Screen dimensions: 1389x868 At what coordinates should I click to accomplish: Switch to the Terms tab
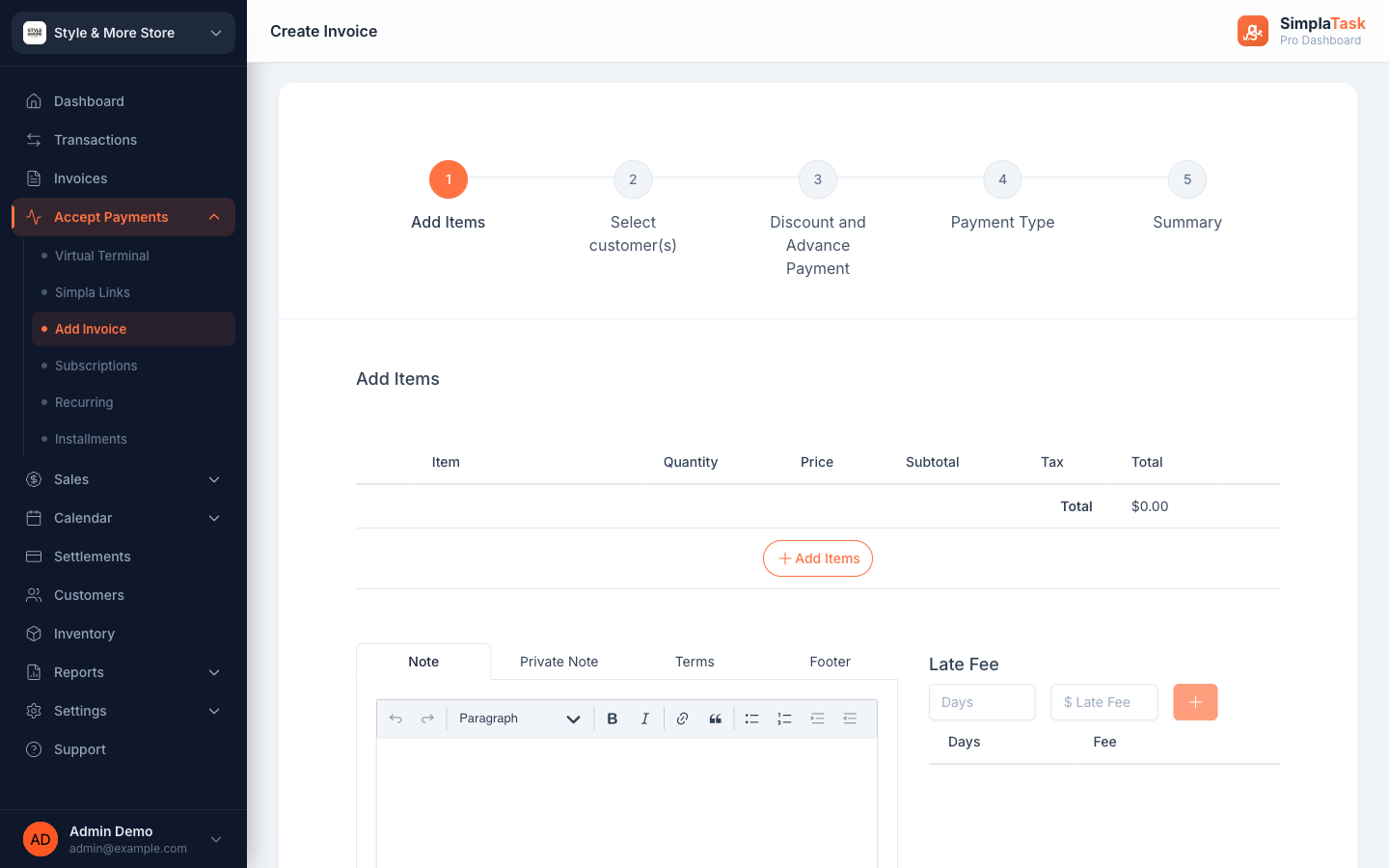pyautogui.click(x=694, y=662)
